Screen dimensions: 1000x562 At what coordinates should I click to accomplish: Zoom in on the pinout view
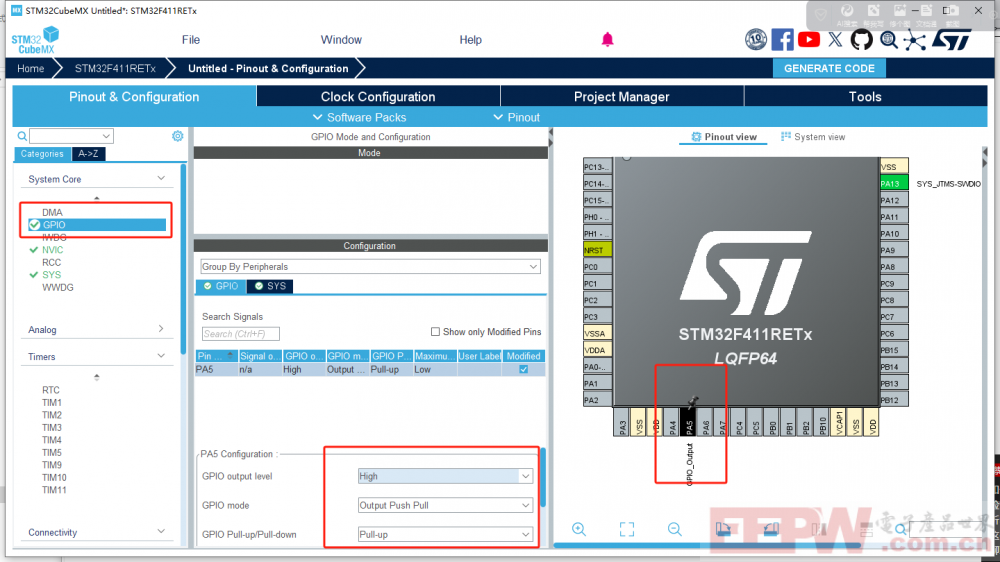579,529
